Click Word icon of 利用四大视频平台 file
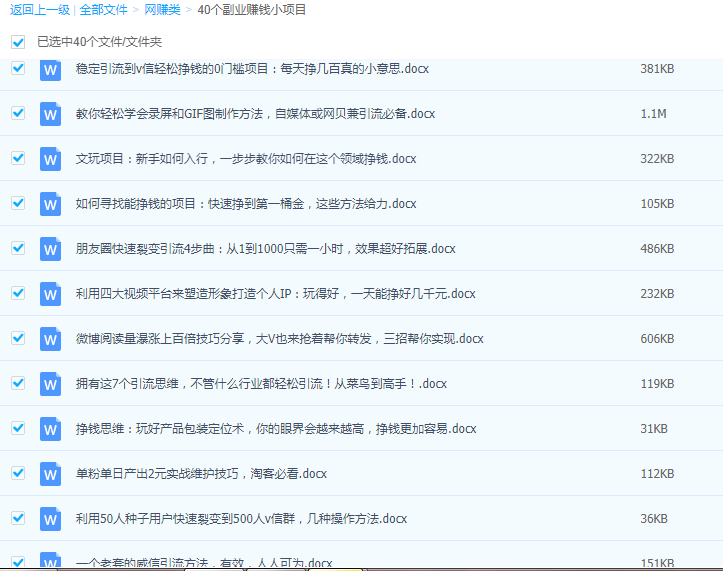The height and width of the screenshot is (571, 723). tap(50, 294)
